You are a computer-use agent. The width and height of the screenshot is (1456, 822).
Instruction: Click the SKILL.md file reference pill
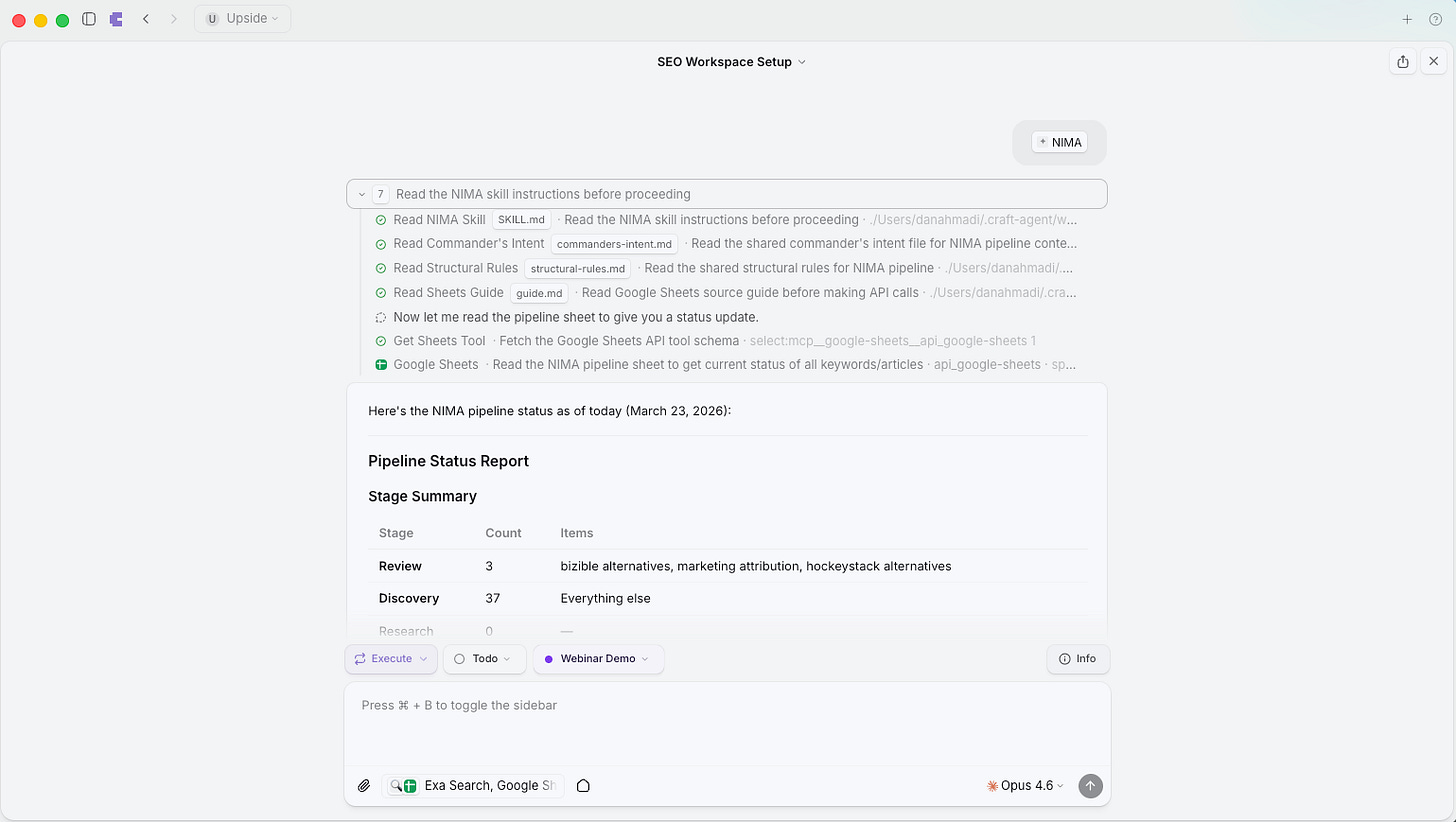pyautogui.click(x=521, y=219)
